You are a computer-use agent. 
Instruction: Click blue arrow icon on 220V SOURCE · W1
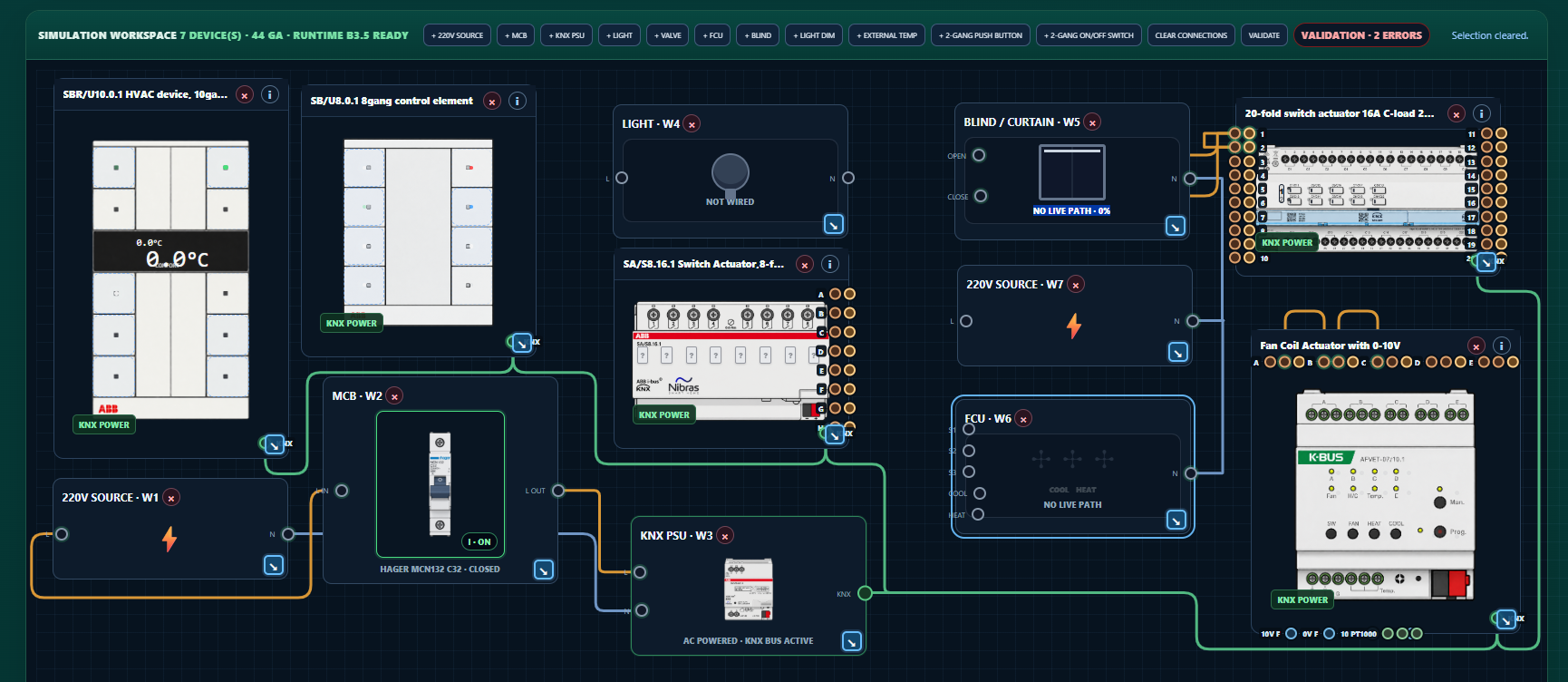click(x=274, y=566)
